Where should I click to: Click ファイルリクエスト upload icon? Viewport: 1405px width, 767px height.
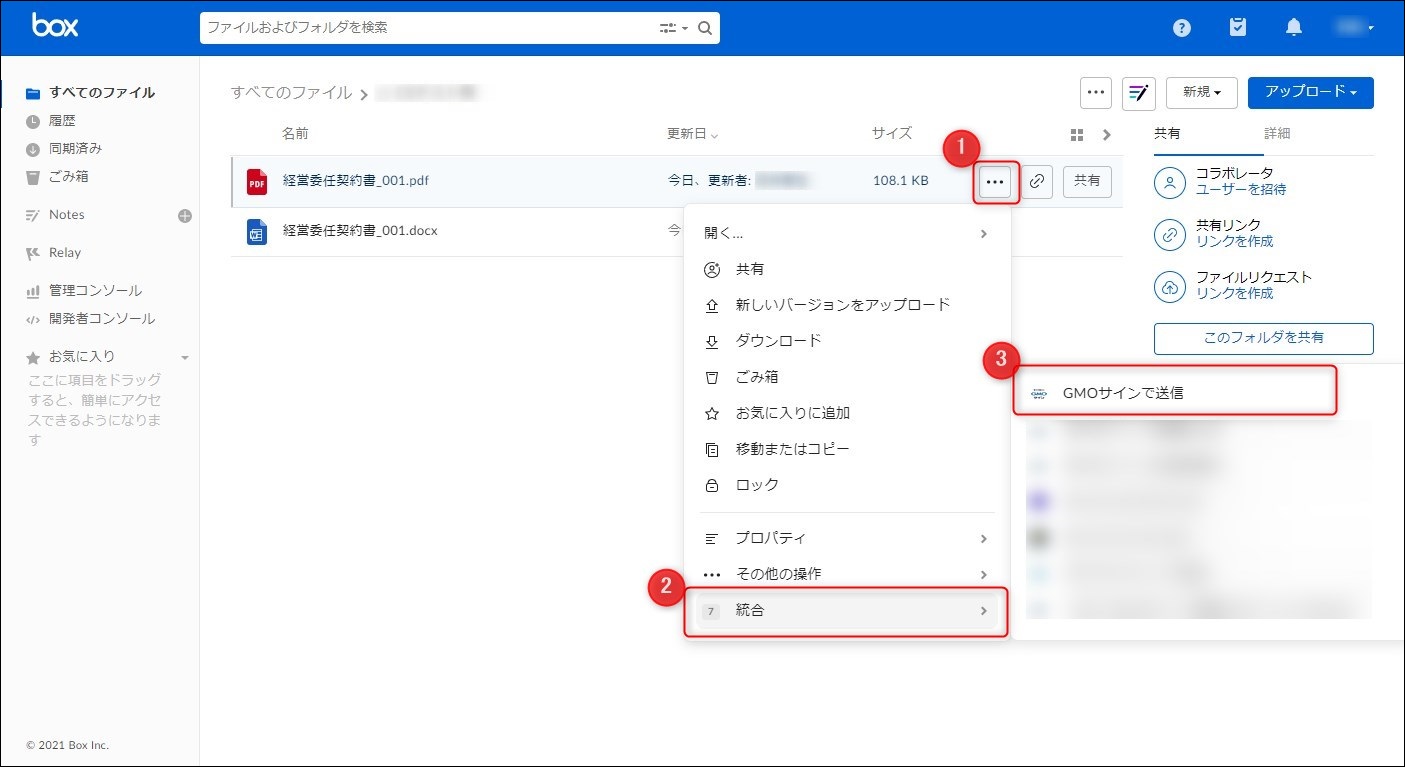[x=1169, y=286]
